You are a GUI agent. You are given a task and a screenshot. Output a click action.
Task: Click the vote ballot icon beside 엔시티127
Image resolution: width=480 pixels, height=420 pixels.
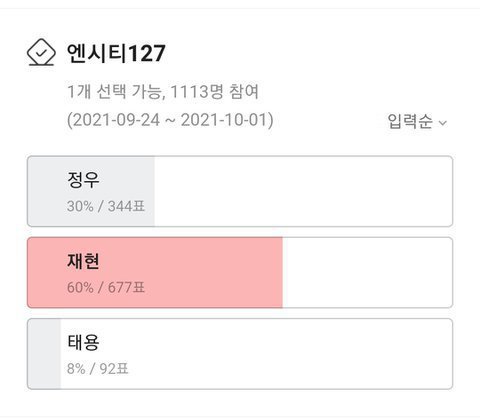tap(41, 52)
